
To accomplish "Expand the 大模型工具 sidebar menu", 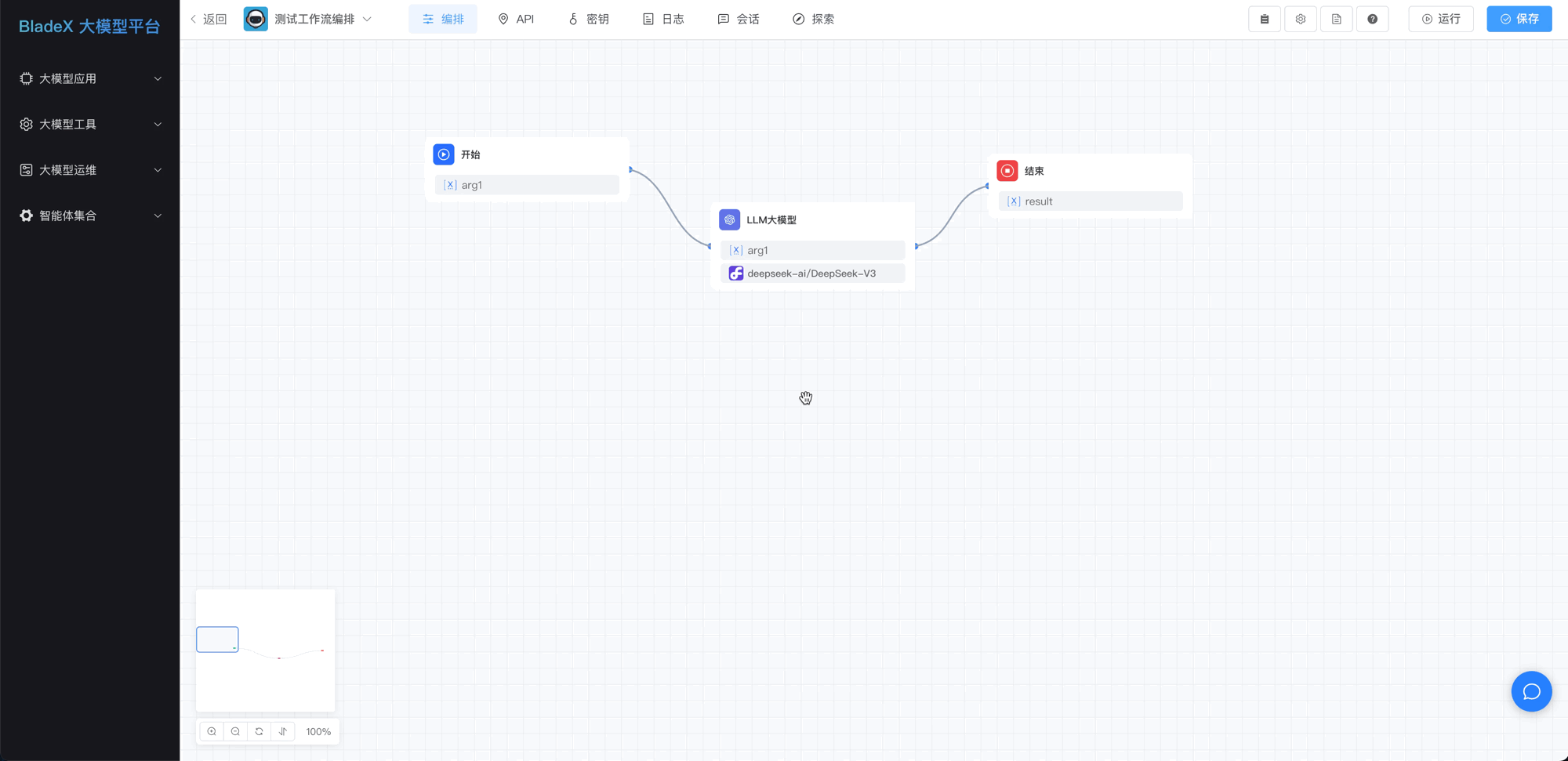I will coord(89,124).
